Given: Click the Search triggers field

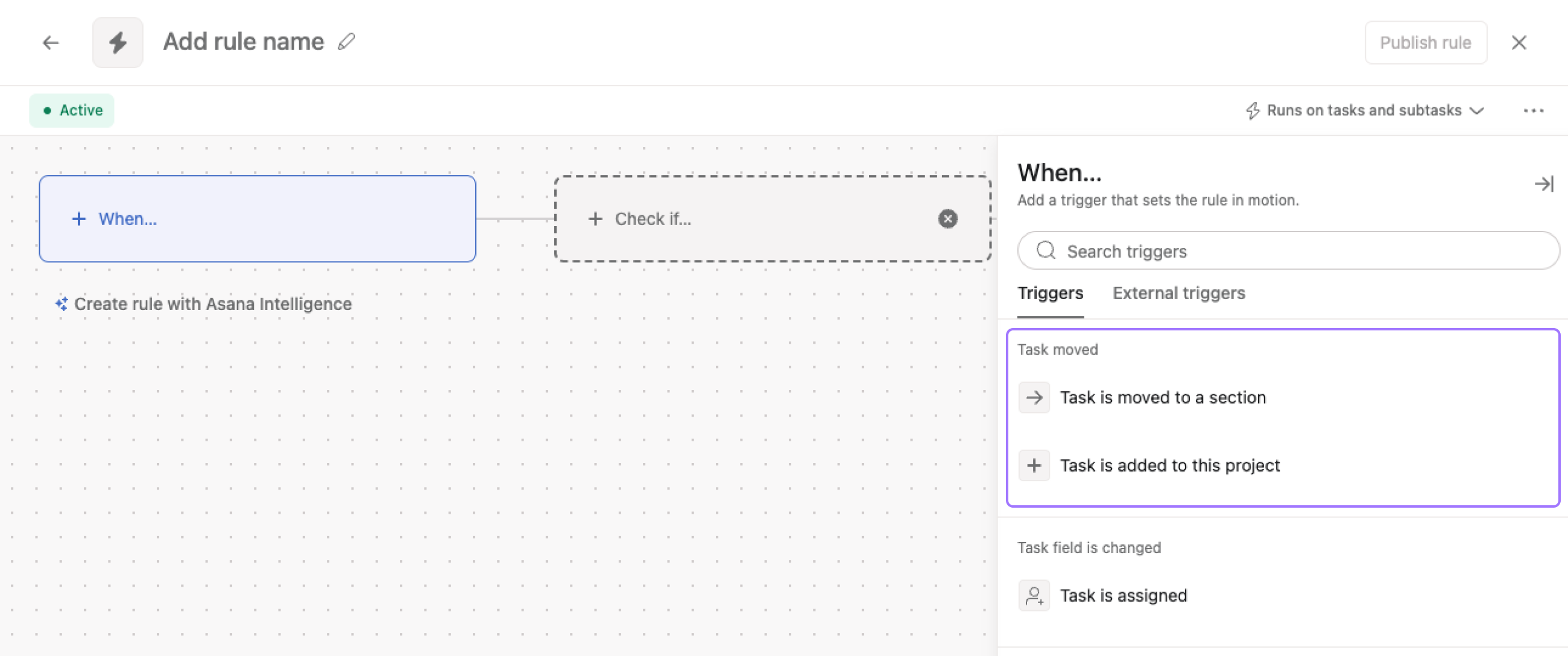Looking at the screenshot, I should tap(1288, 251).
